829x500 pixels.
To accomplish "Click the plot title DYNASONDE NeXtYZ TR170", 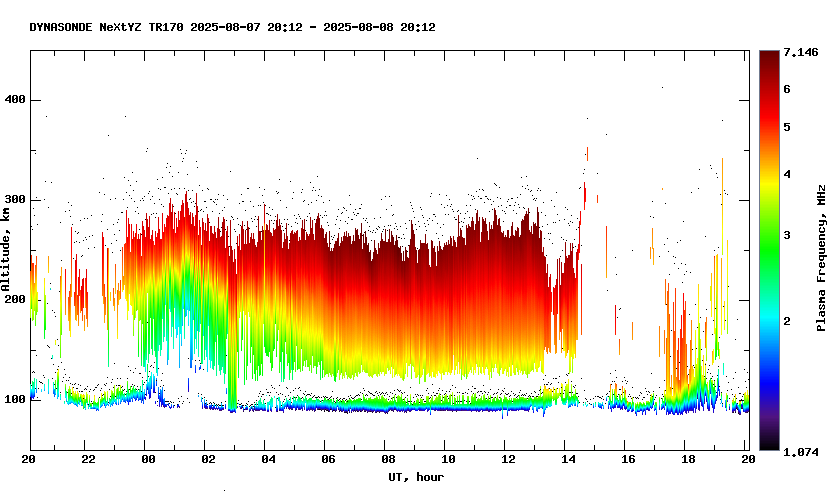I will tap(106, 27).
